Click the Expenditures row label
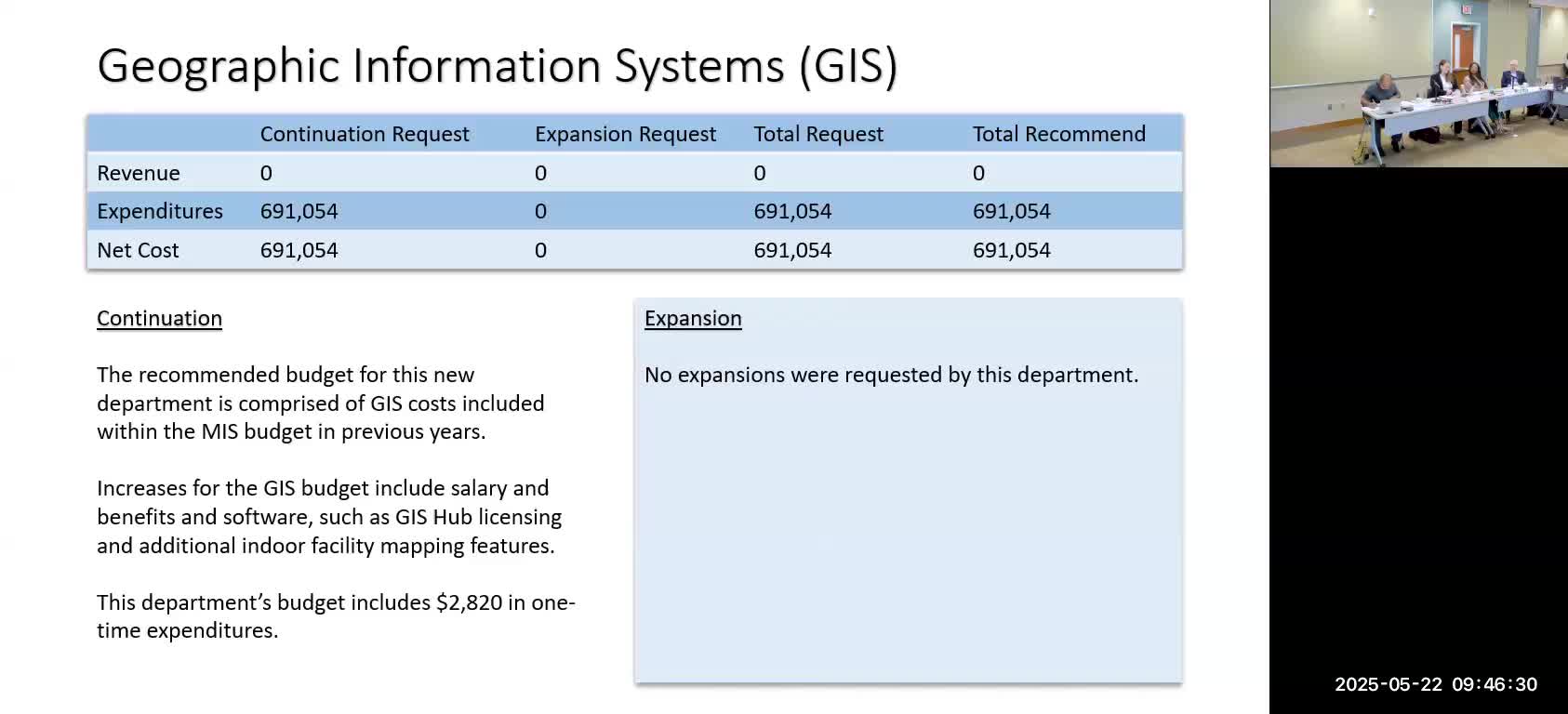Image resolution: width=1568 pixels, height=714 pixels. tap(160, 211)
